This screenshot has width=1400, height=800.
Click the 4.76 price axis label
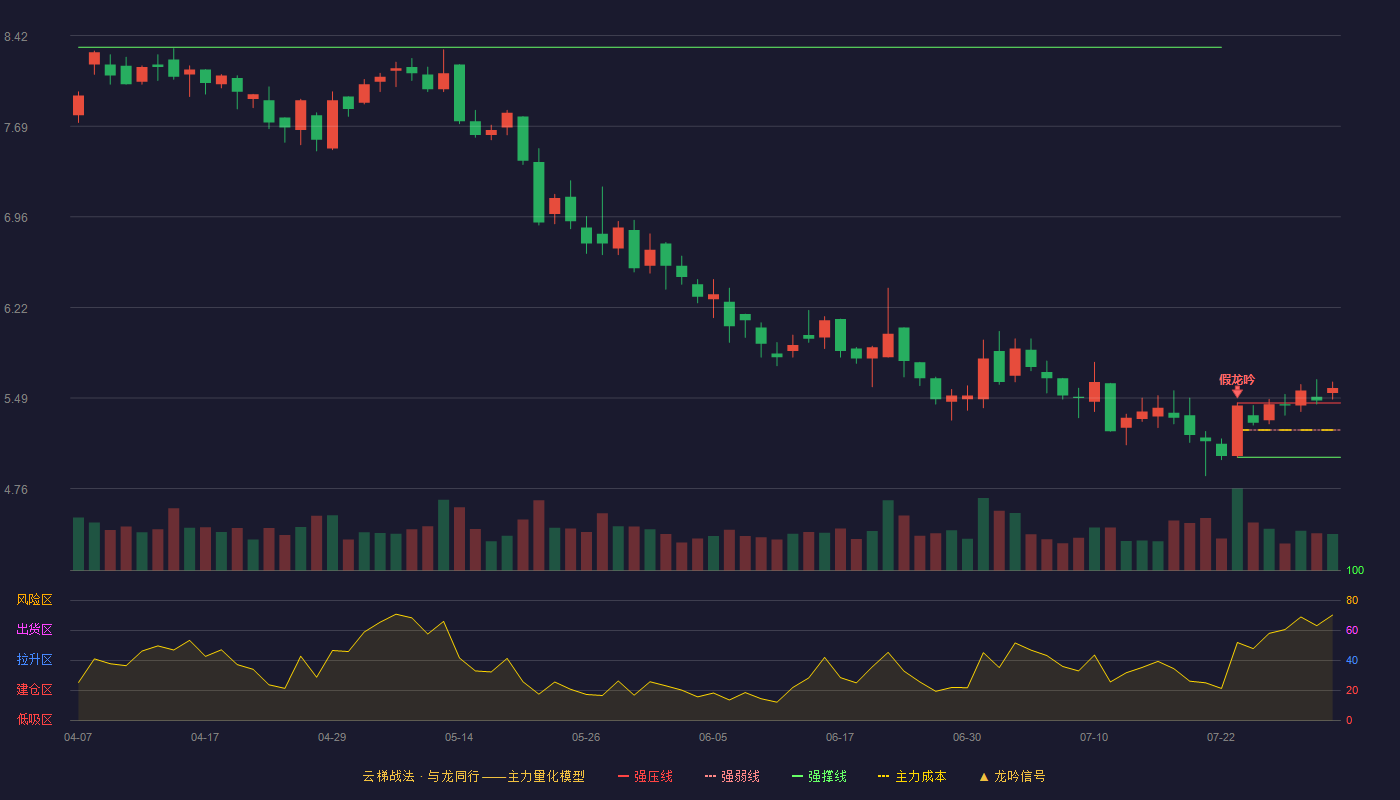pyautogui.click(x=15, y=490)
